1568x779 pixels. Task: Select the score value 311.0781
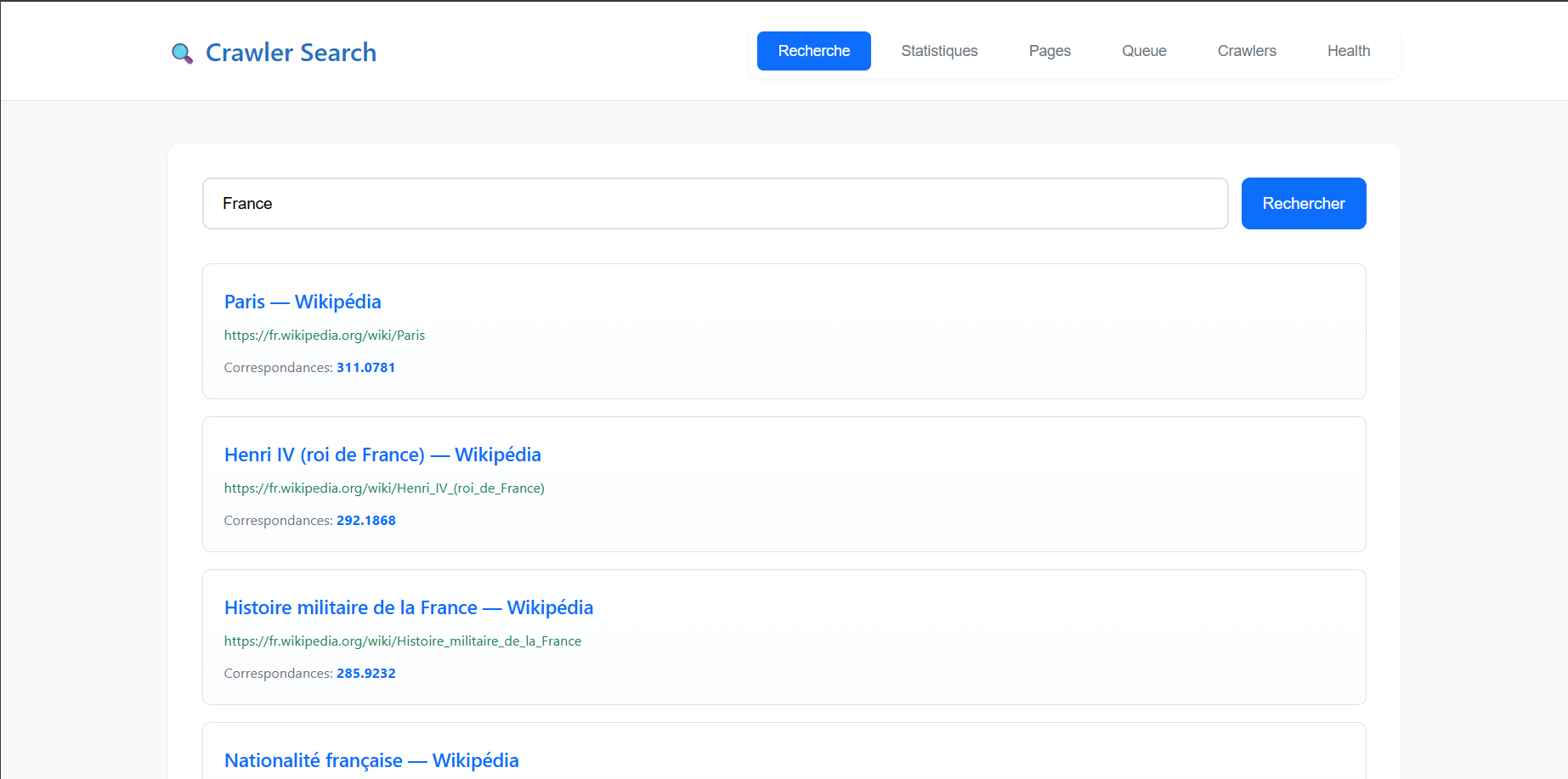[x=366, y=367]
